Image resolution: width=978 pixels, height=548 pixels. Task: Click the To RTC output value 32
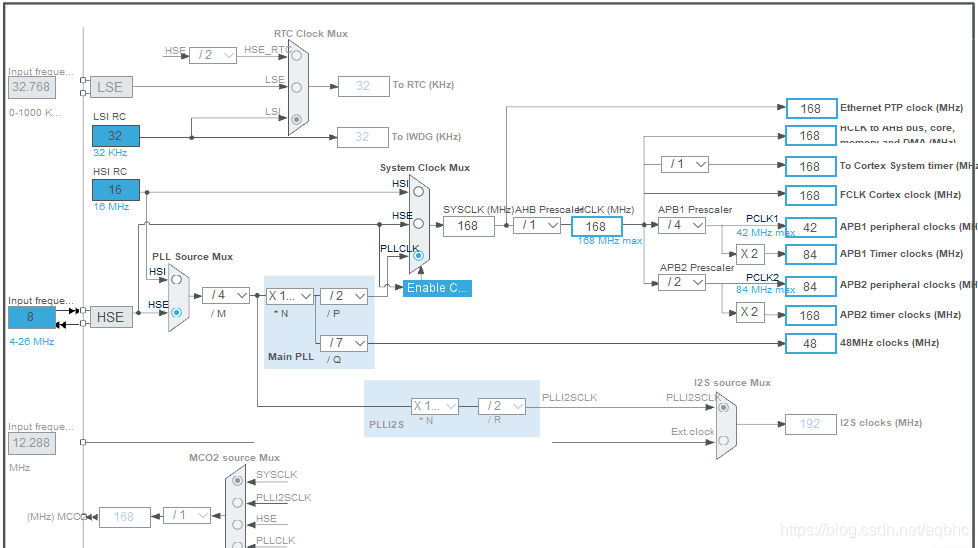[x=364, y=86]
